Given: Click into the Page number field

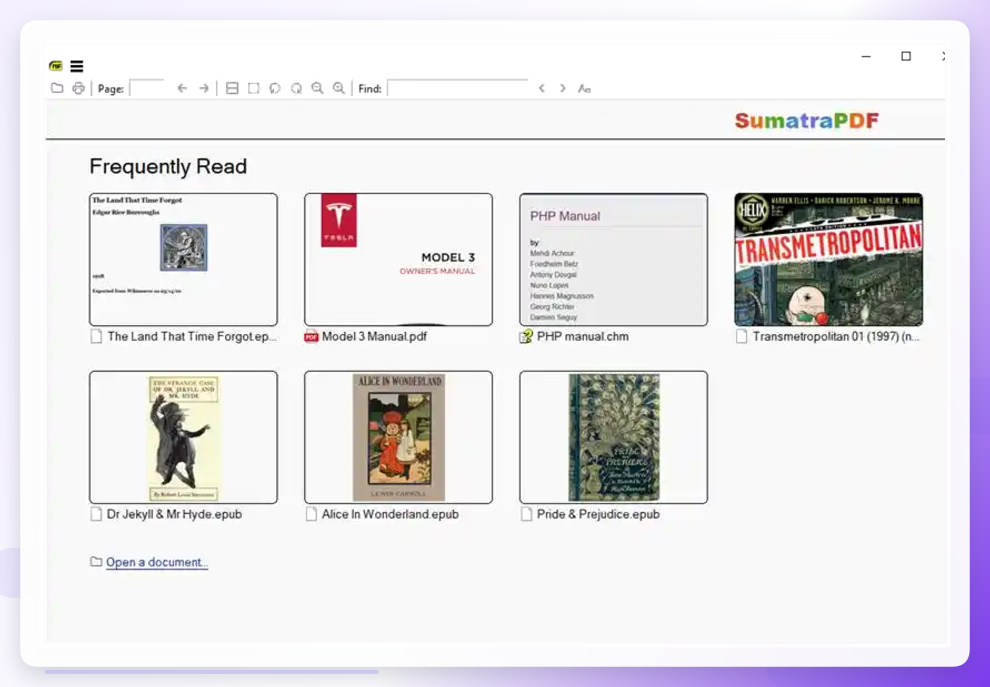Looking at the screenshot, I should point(146,88).
